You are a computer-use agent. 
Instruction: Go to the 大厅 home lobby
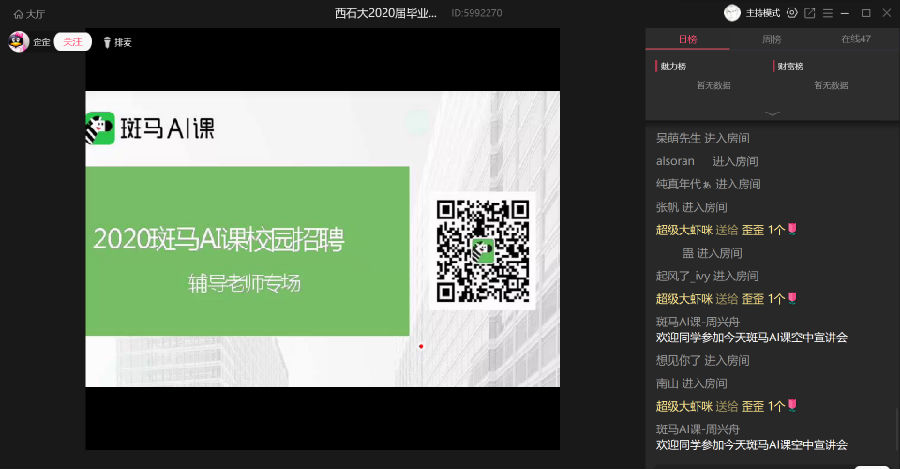click(x=28, y=13)
